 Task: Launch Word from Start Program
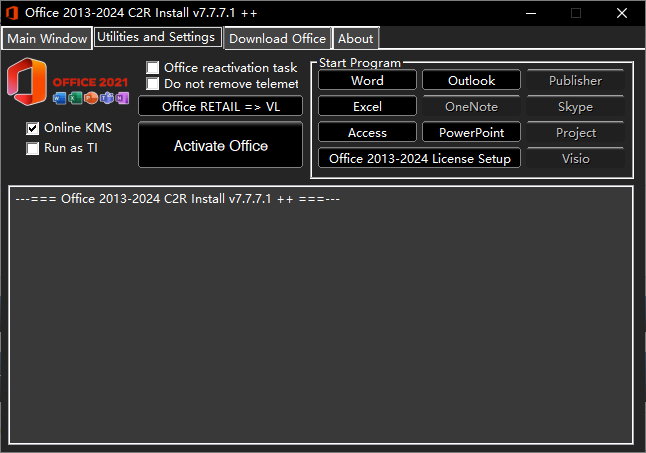(x=367, y=80)
